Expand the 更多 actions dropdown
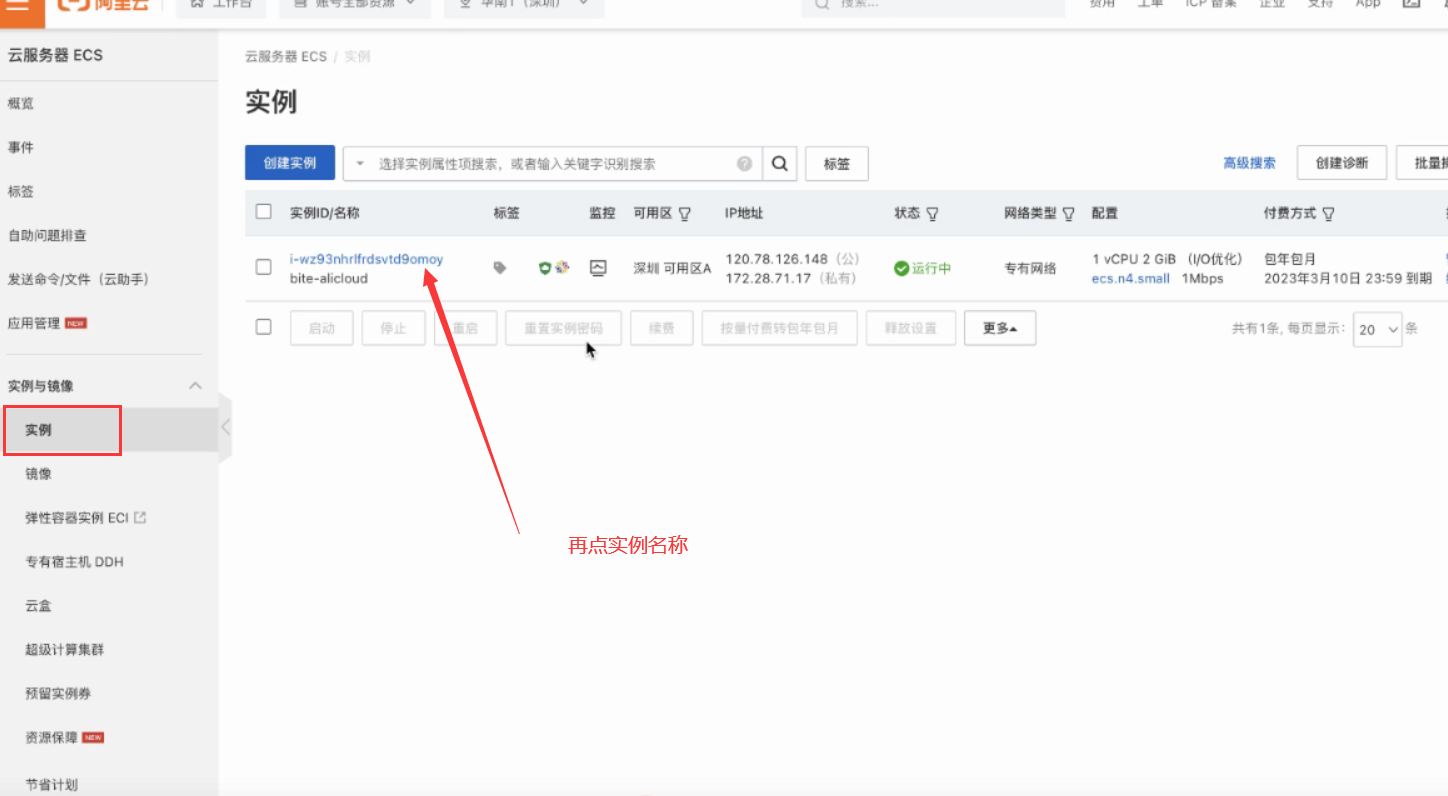Viewport: 1448px width, 796px height. 1000,328
